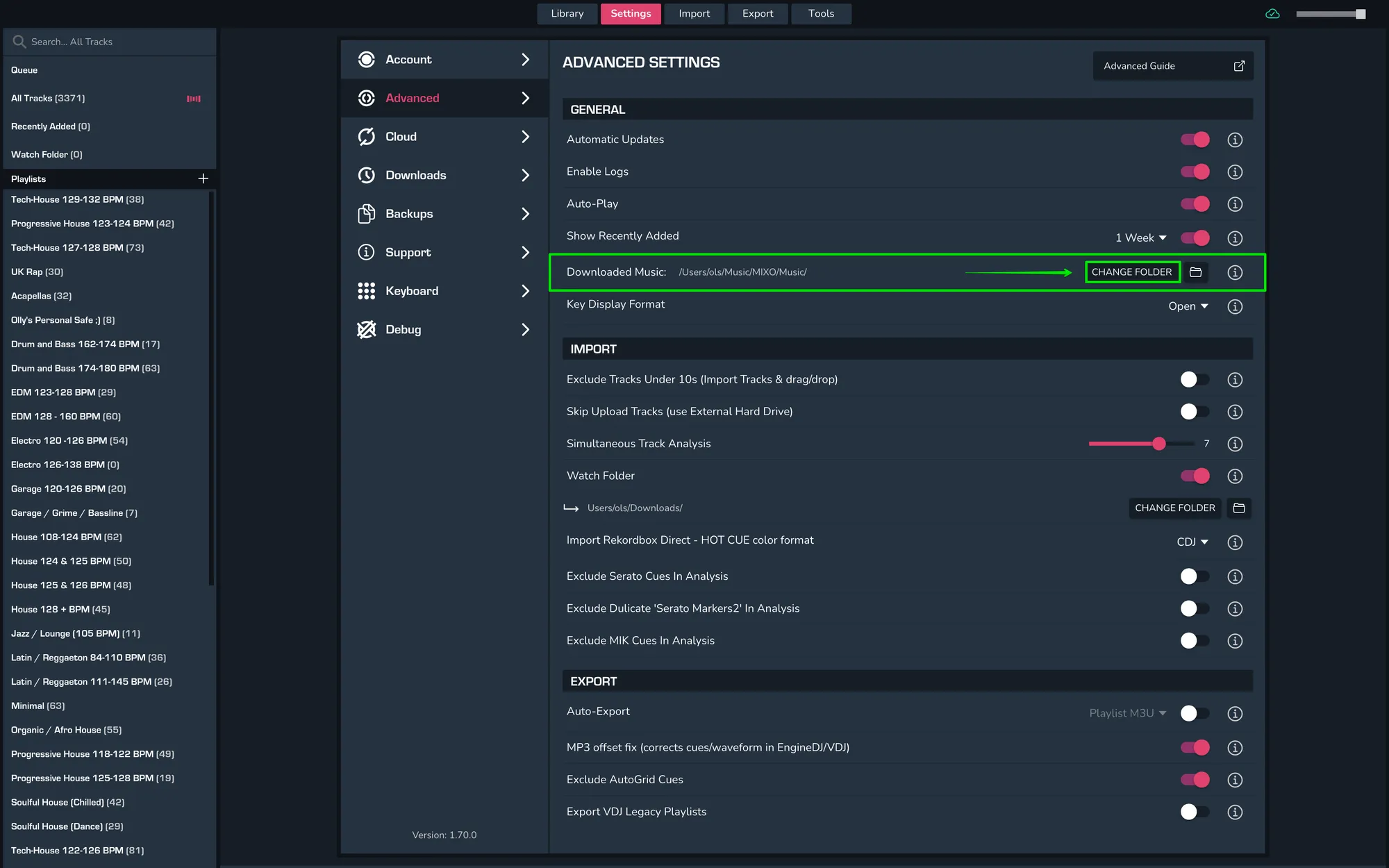1389x868 pixels.
Task: Click the Debug bug icon in settings
Action: (366, 330)
